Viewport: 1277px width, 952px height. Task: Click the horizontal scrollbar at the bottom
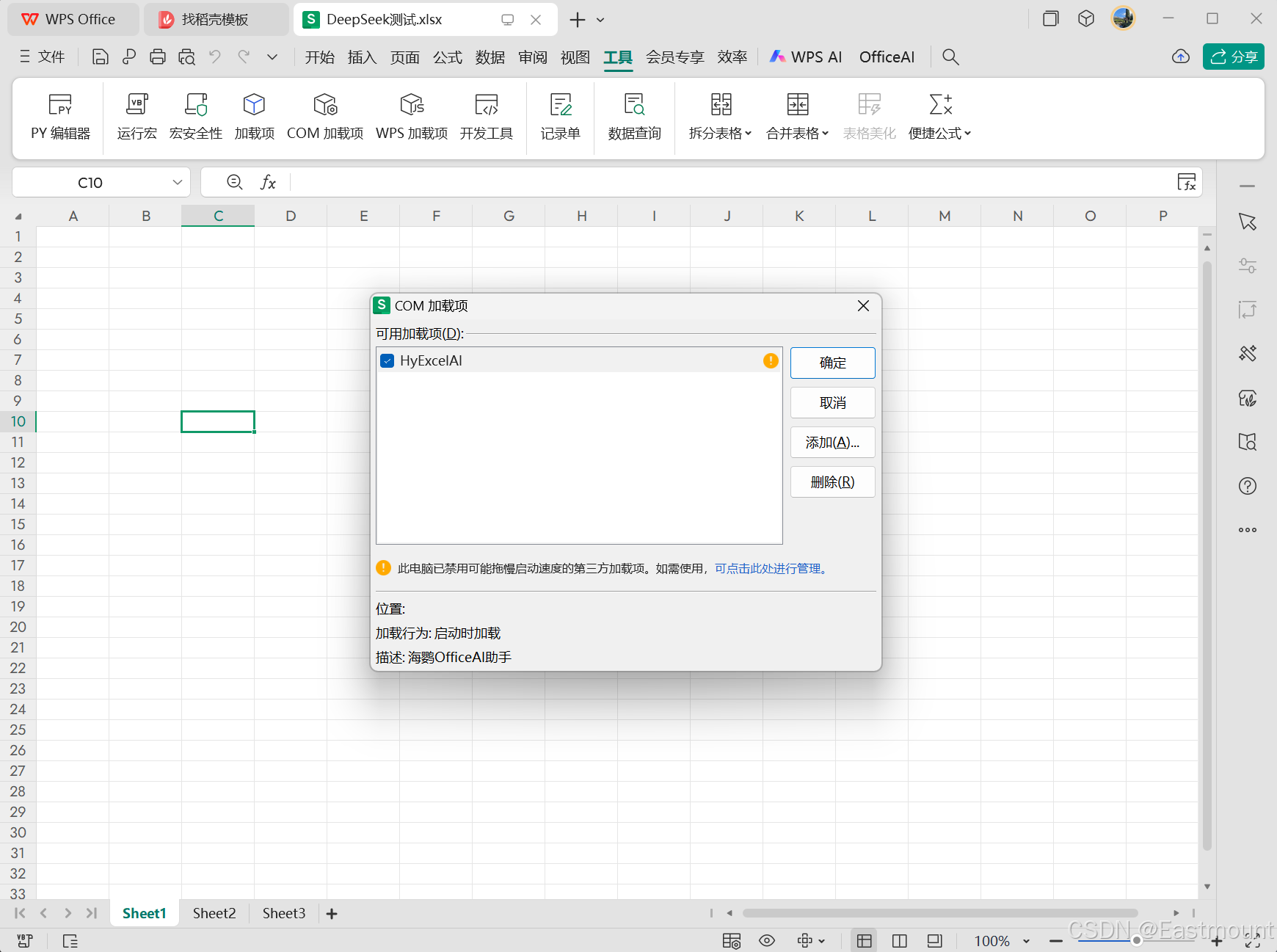point(940,913)
